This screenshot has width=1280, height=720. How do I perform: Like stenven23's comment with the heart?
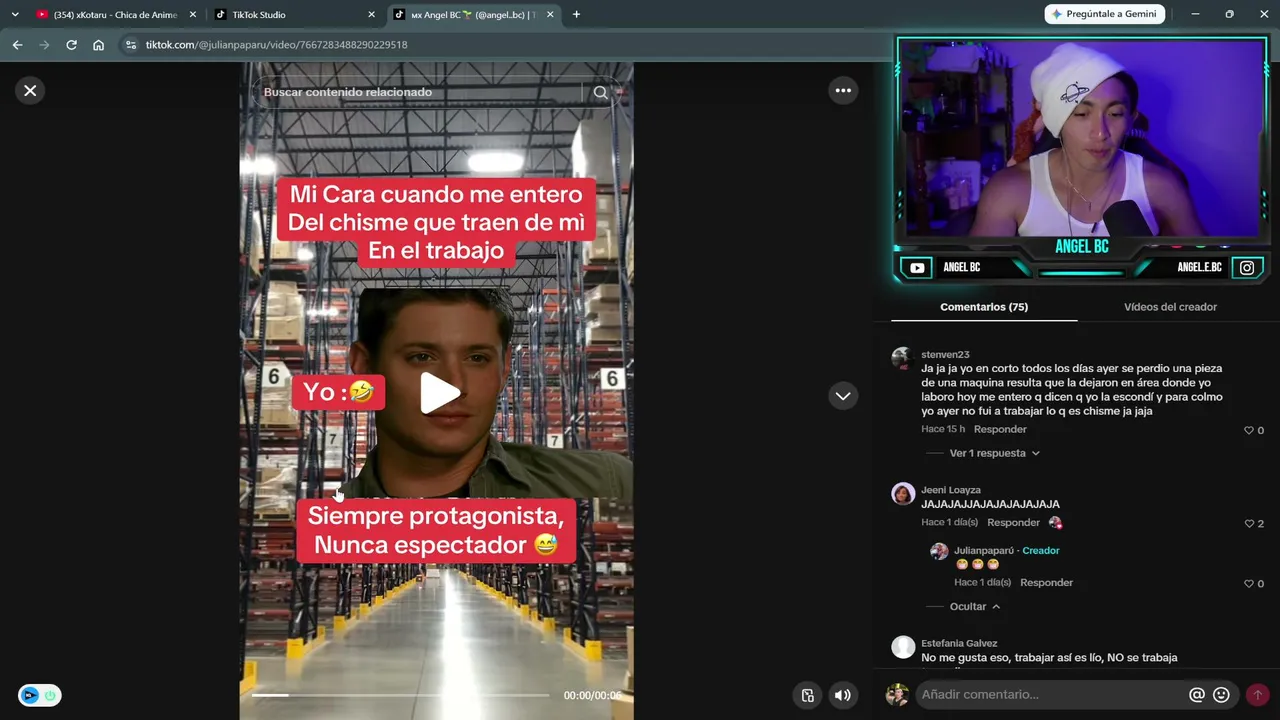(1249, 430)
